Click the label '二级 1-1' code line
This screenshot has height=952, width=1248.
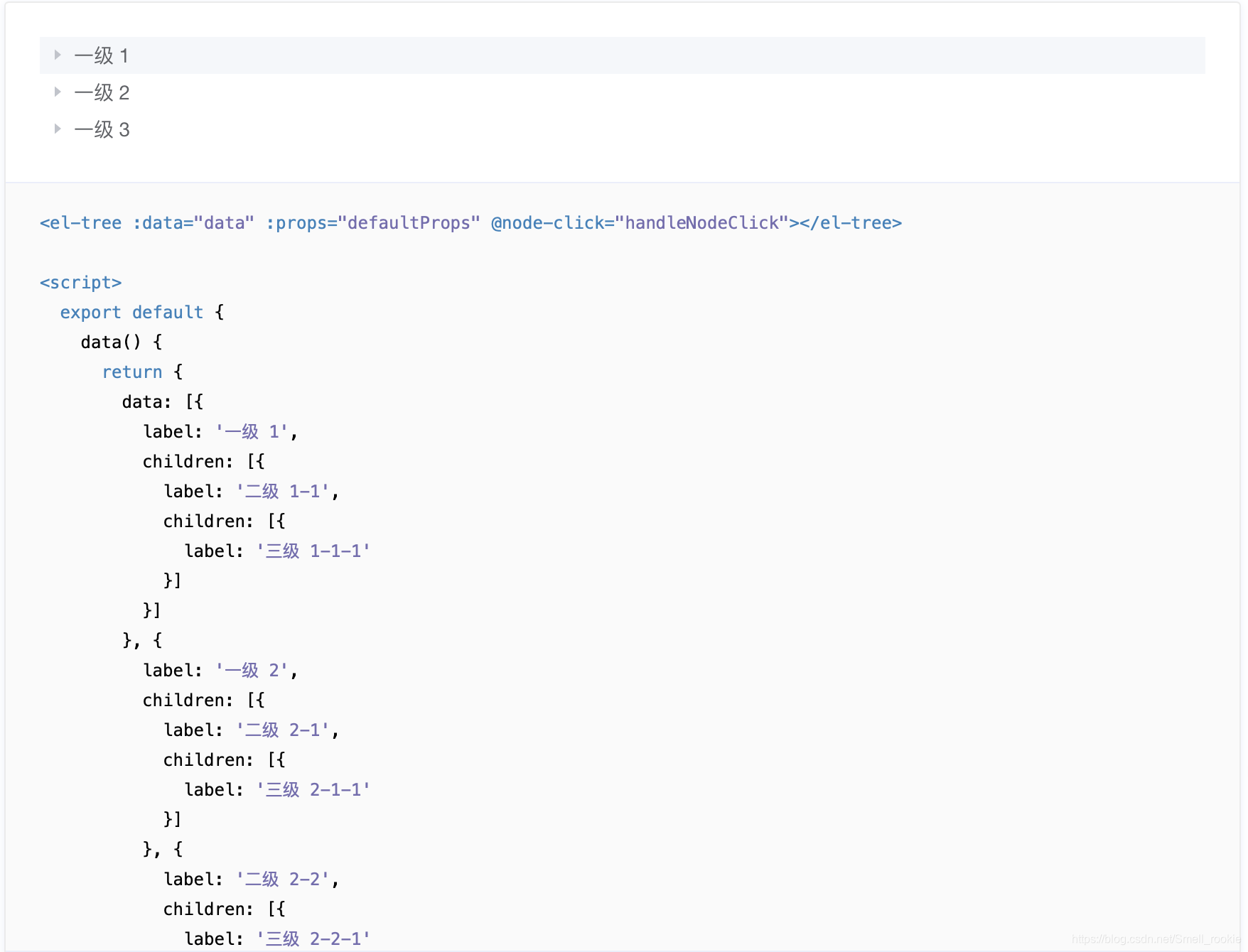pos(252,492)
